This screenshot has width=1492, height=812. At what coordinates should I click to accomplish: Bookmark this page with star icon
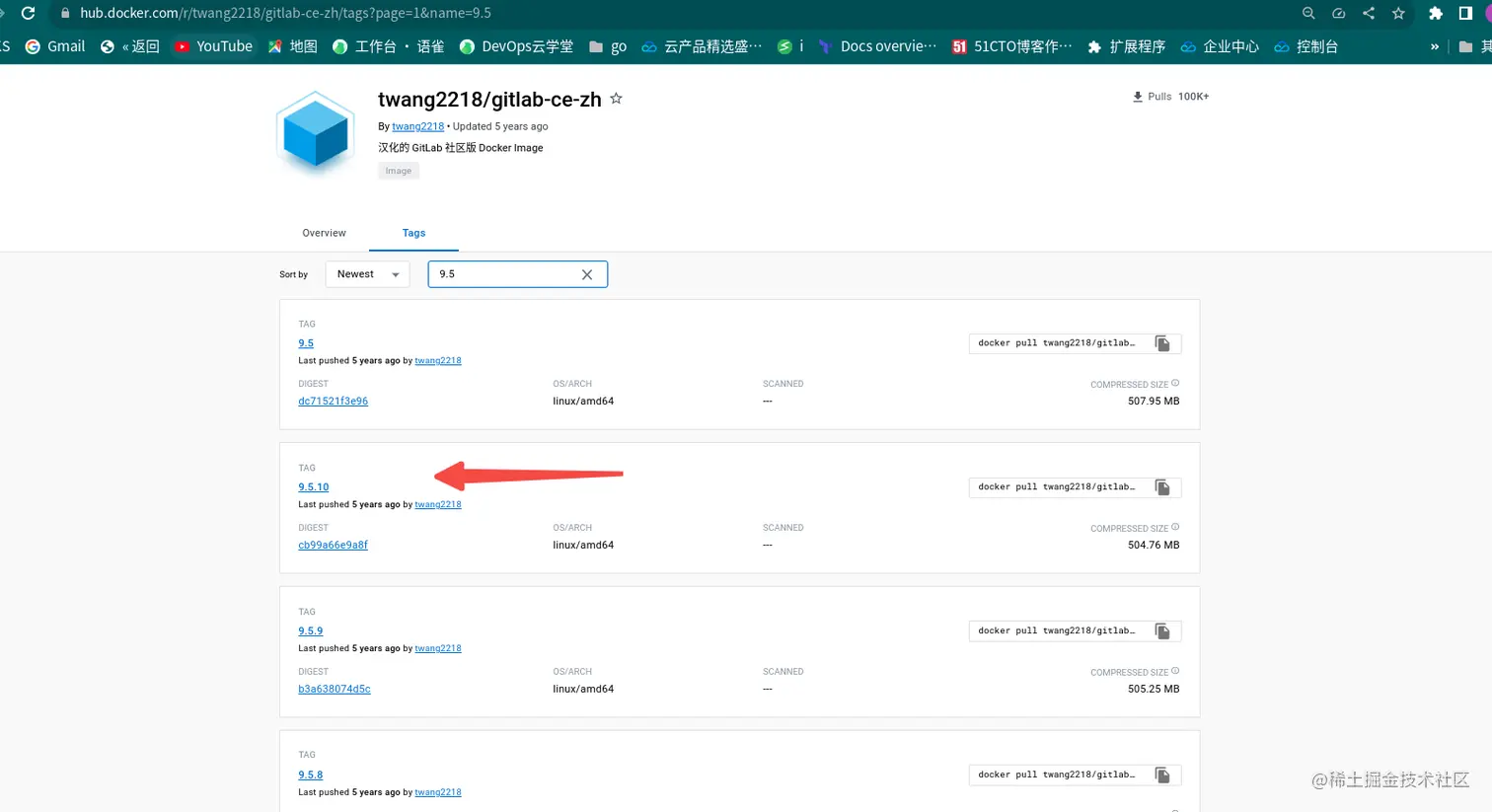(x=1398, y=13)
